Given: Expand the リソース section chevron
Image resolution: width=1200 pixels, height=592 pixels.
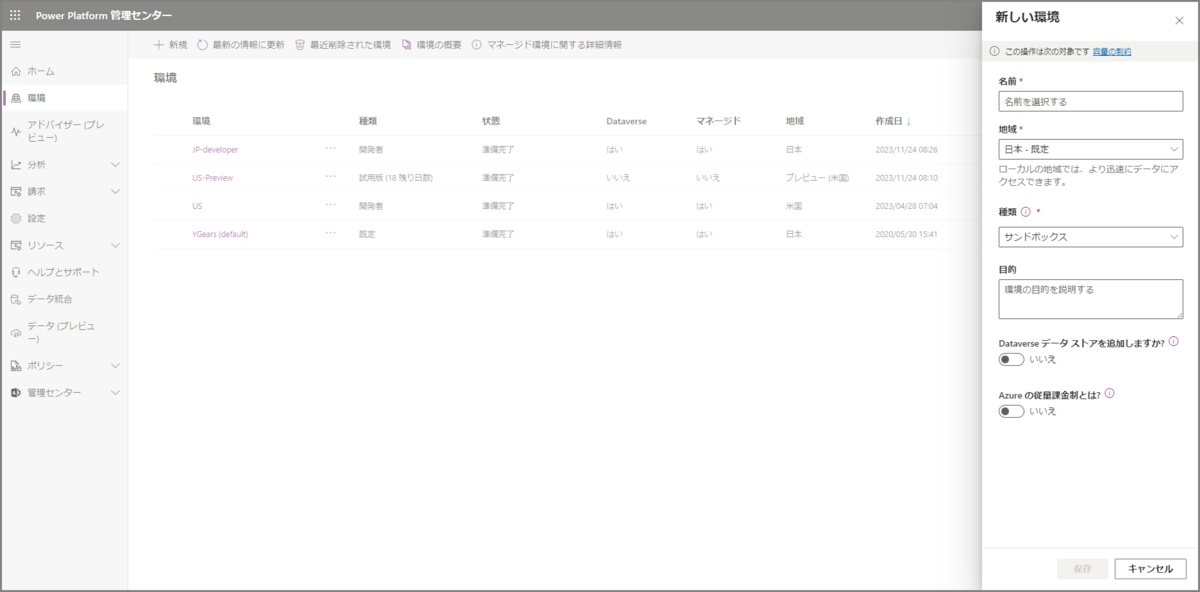Looking at the screenshot, I should pyautogui.click(x=115, y=245).
